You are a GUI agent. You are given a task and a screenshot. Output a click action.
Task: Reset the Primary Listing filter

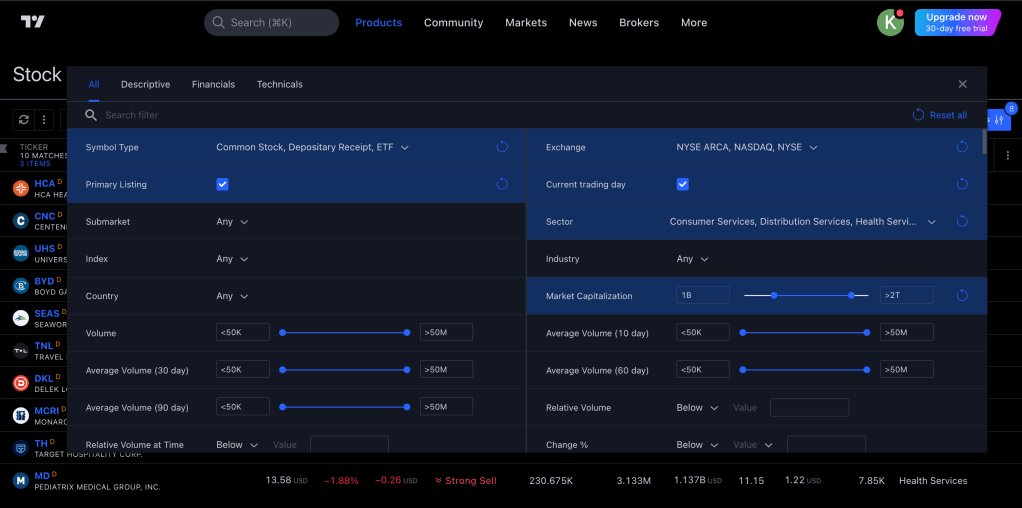pyautogui.click(x=502, y=184)
